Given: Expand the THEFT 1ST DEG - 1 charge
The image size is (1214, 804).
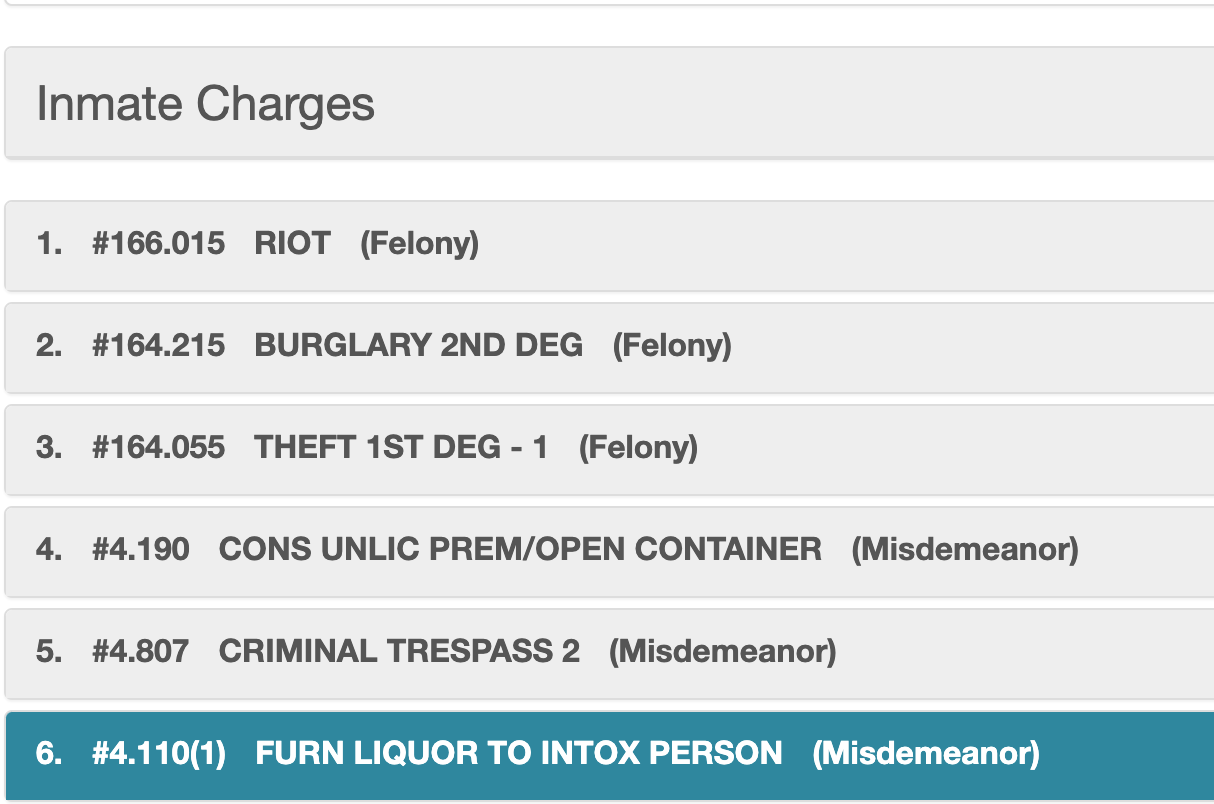Looking at the screenshot, I should click(401, 448).
